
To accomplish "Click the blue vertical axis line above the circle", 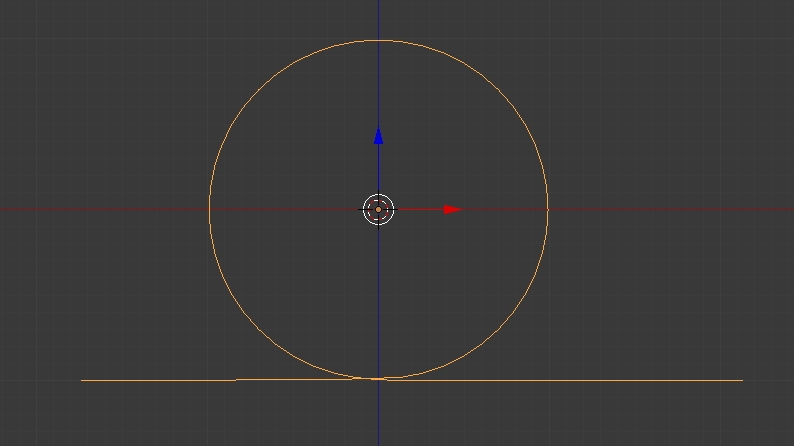I will [x=378, y=20].
